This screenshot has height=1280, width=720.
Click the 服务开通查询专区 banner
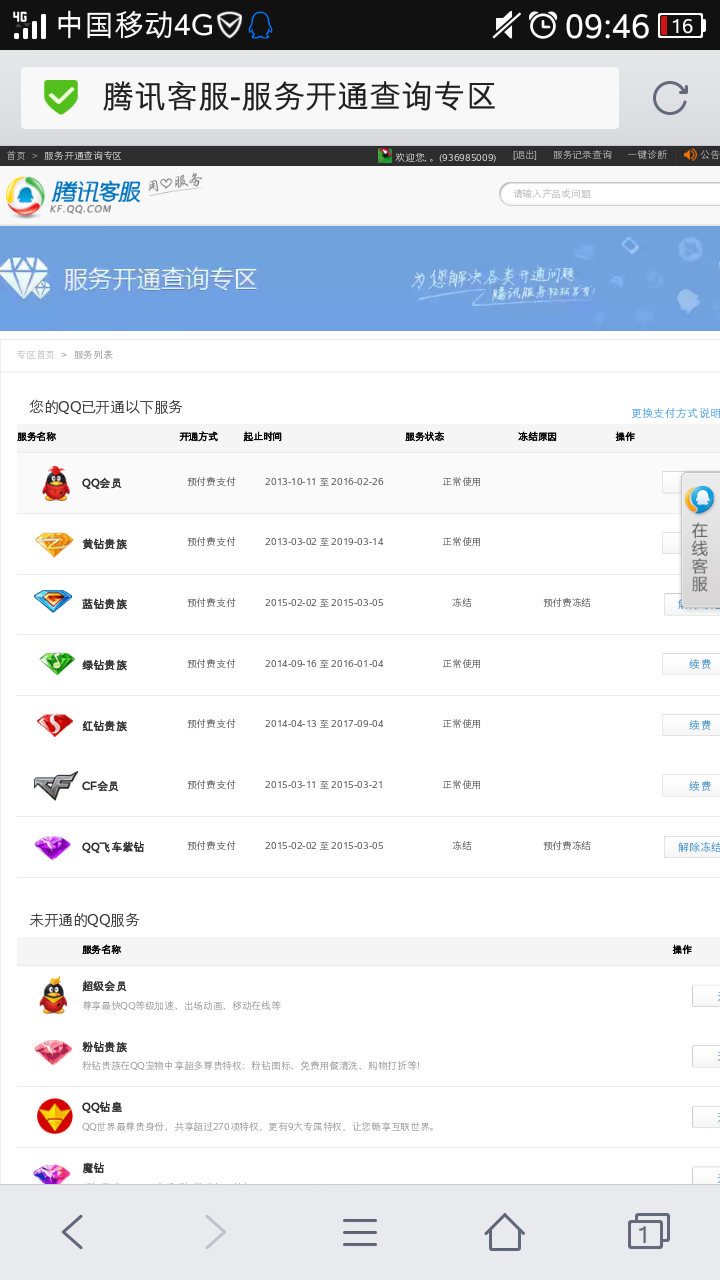360,278
